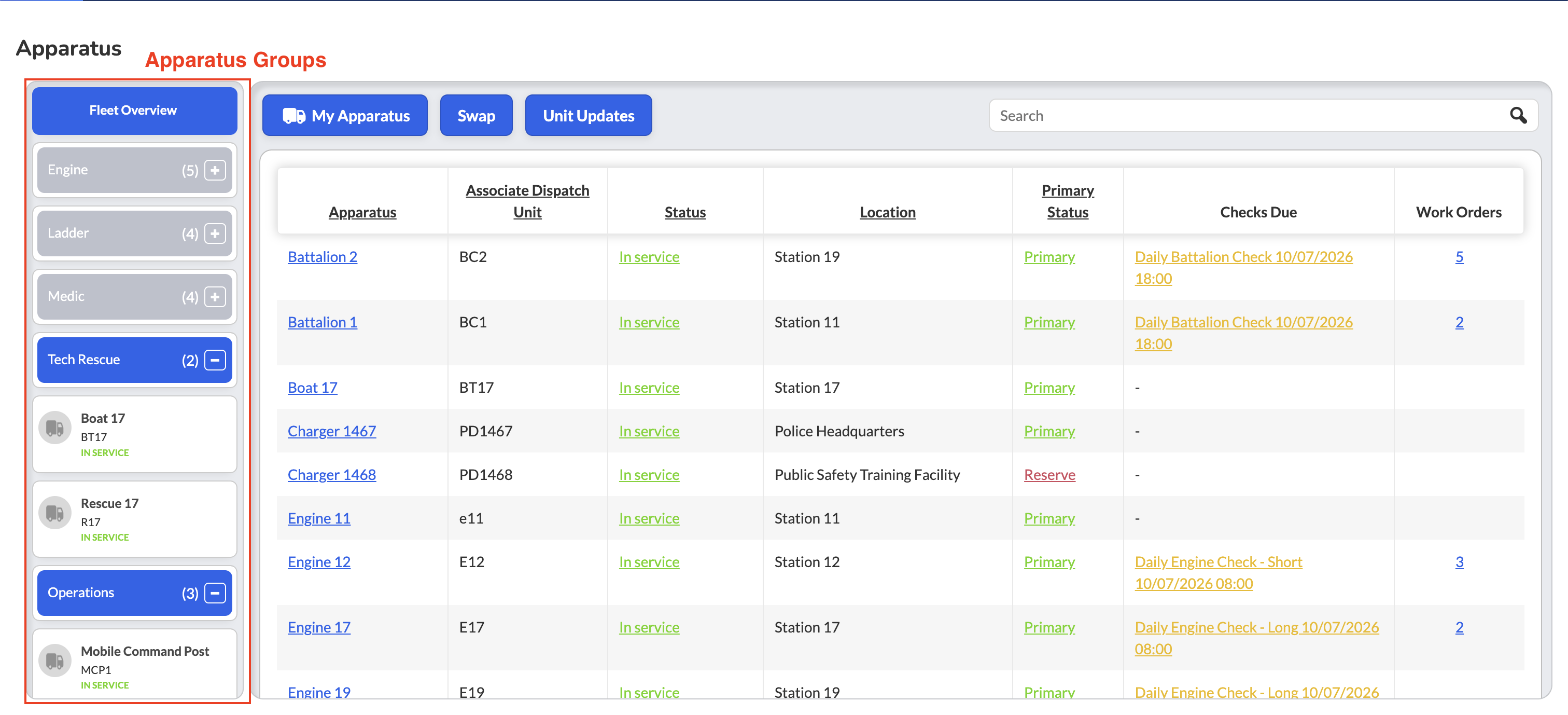
Task: Open the Charger 1467 link
Action: click(x=332, y=431)
